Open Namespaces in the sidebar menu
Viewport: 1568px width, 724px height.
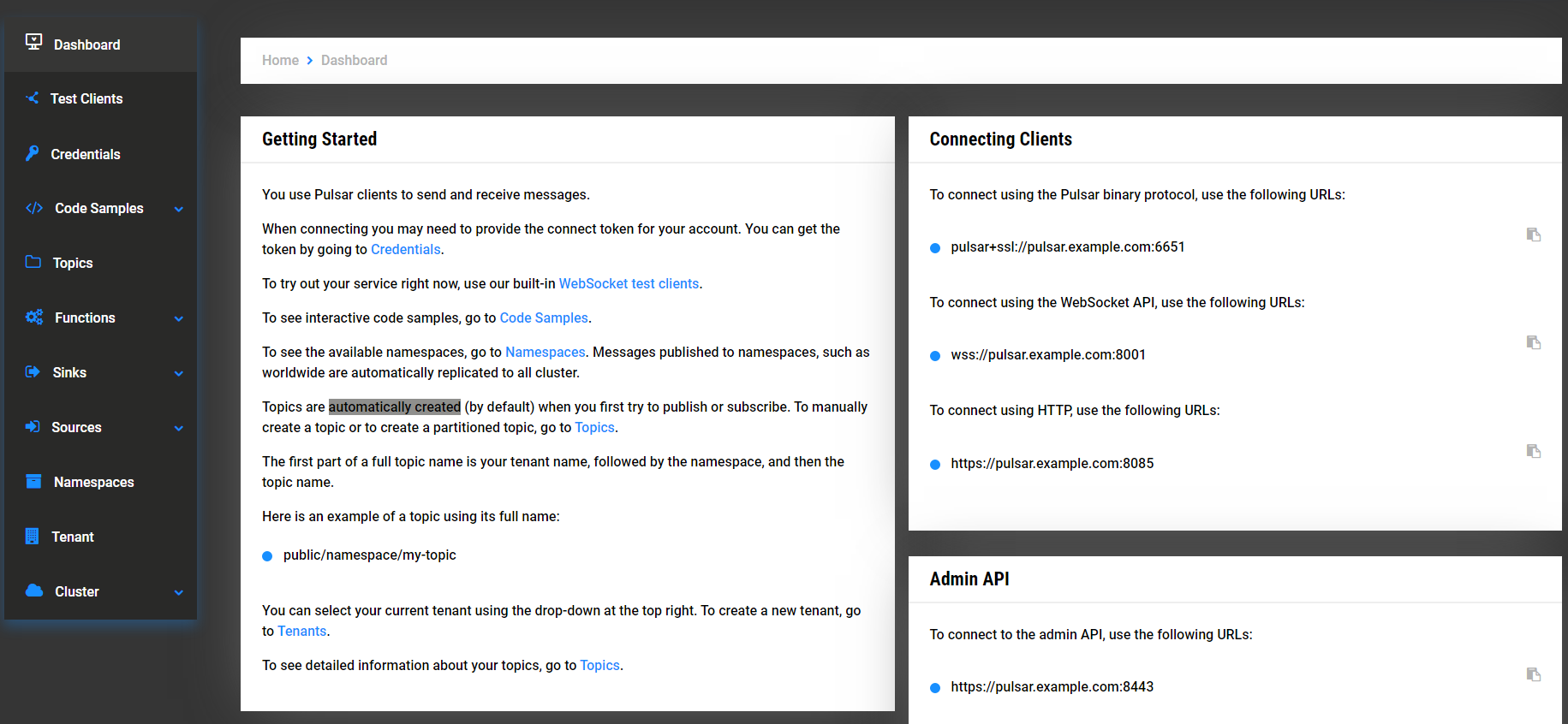101,482
